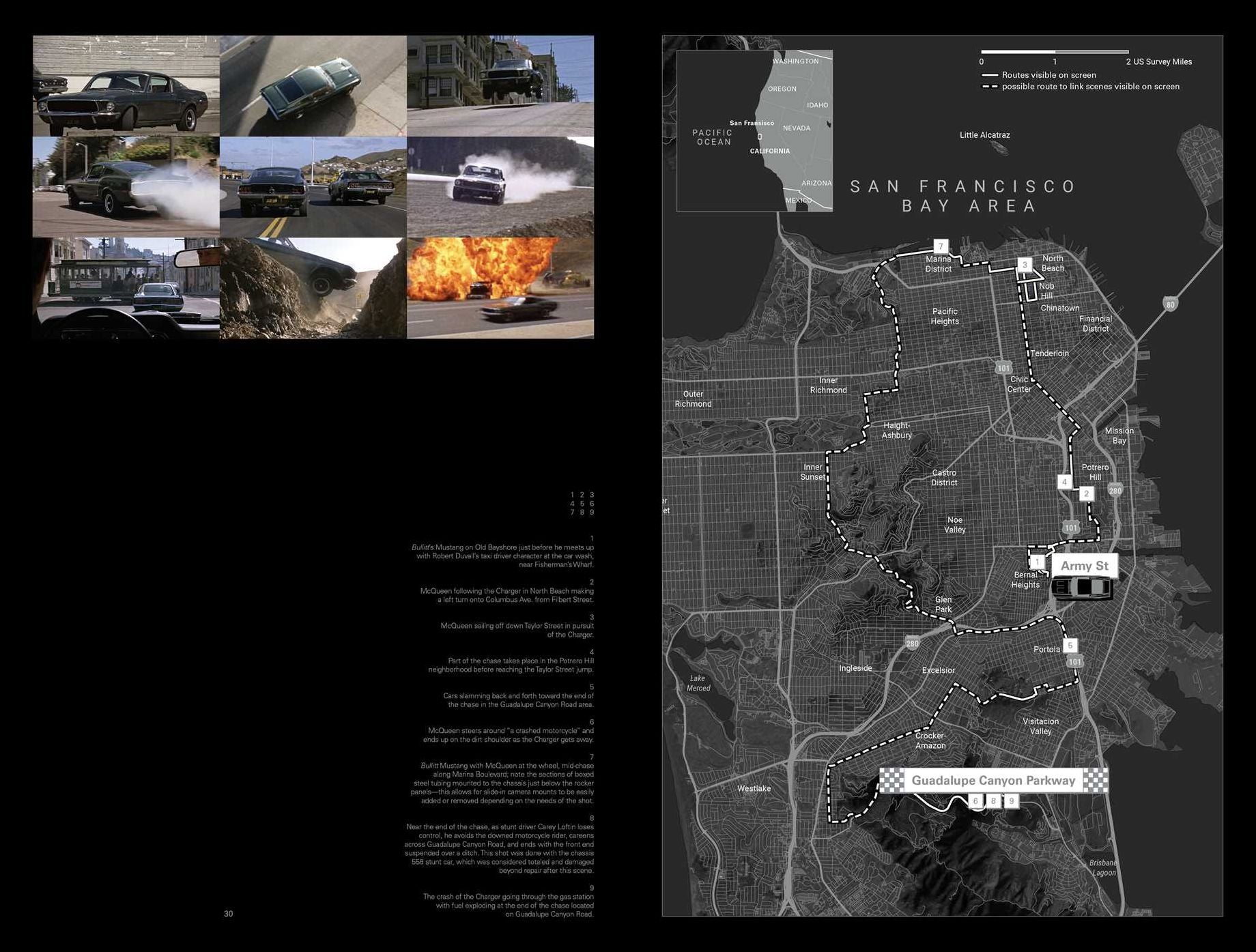Click the 'Routes visible on screen' legend entry
The width and height of the screenshot is (1256, 952).
pos(1048,75)
